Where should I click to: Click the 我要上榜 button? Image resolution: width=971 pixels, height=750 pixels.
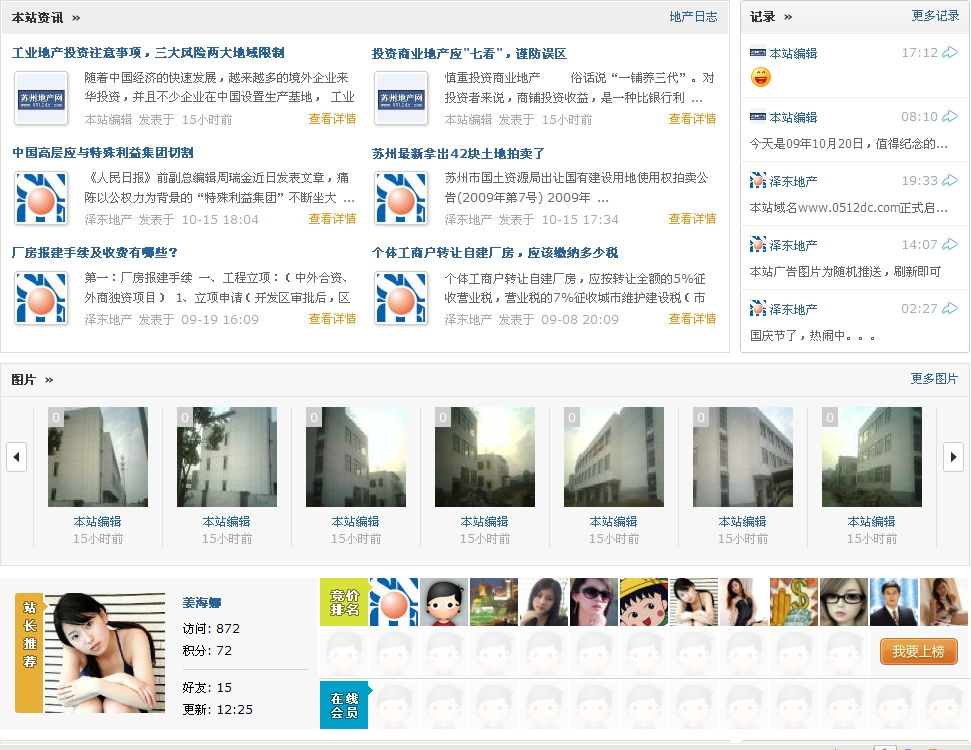[918, 652]
